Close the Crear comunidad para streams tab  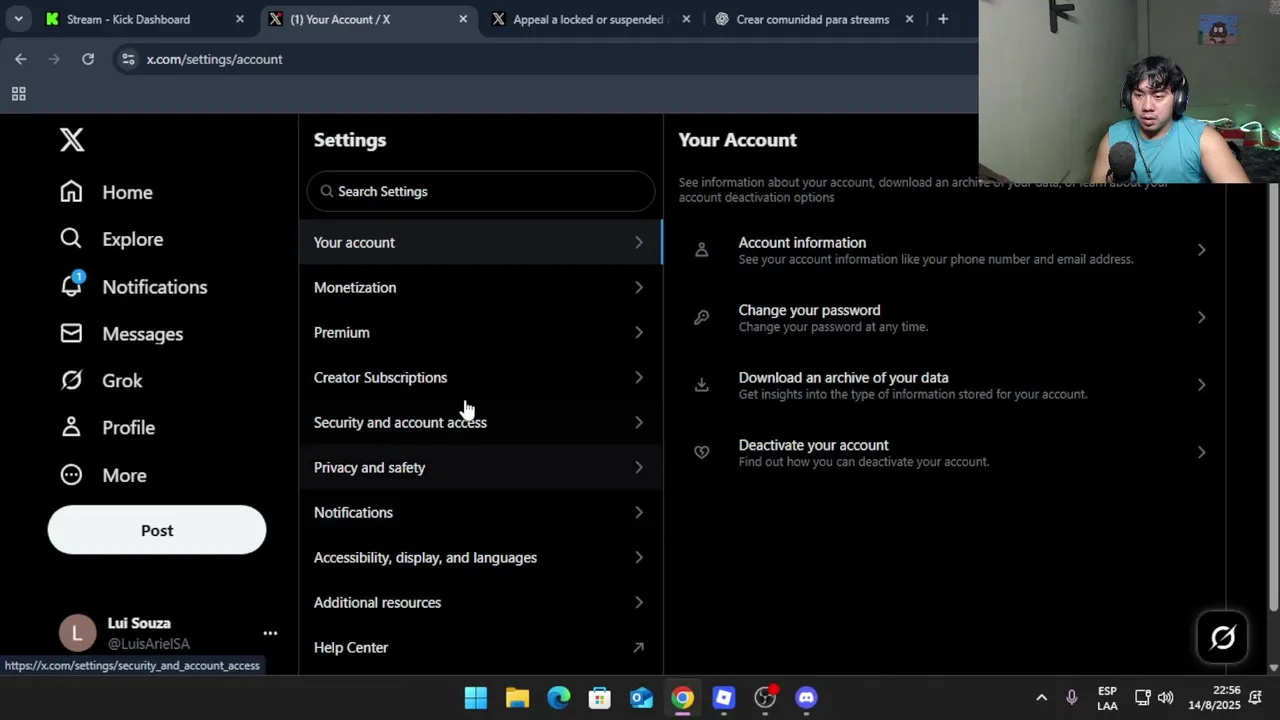(909, 19)
